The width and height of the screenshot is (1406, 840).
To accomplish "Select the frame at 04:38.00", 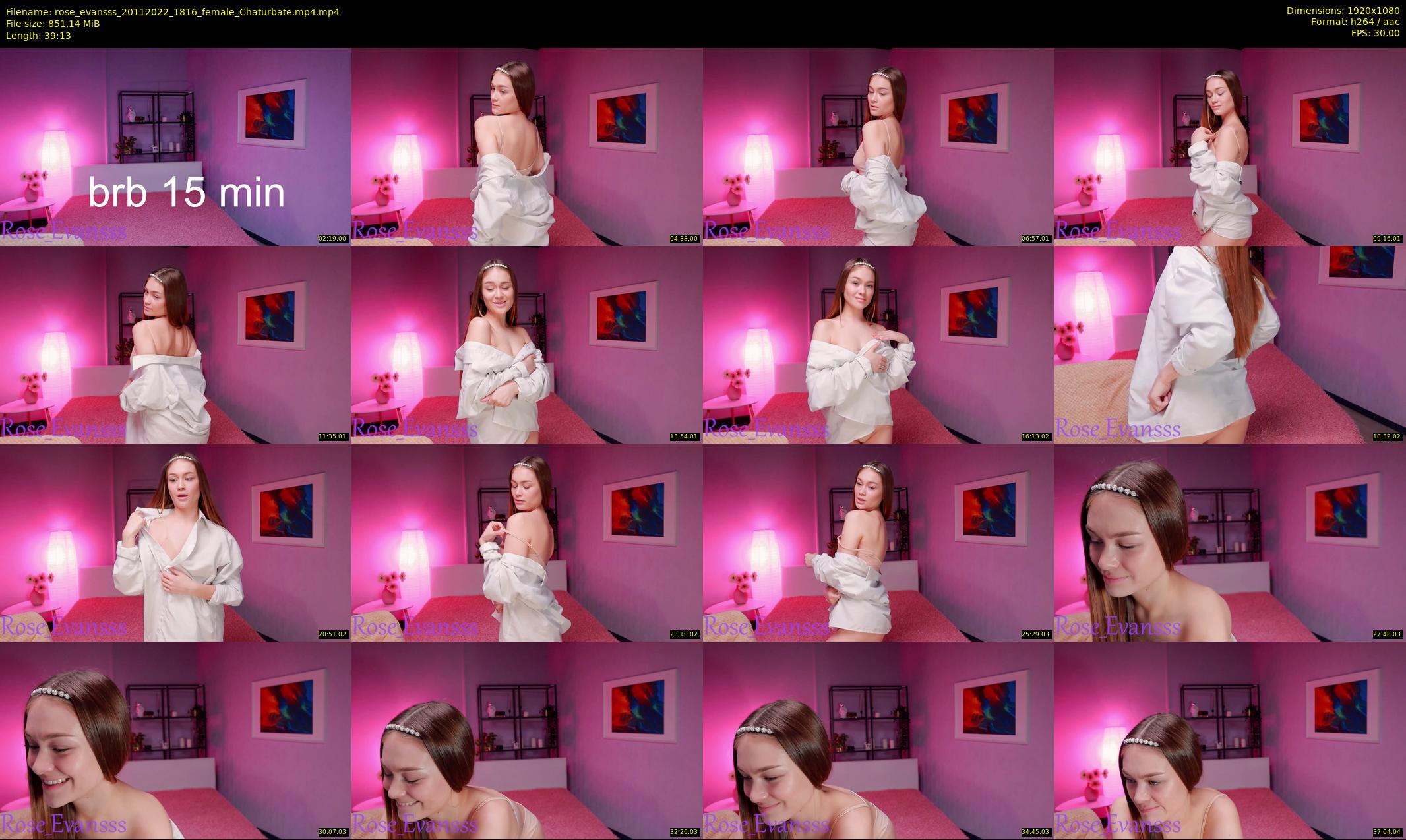I will (527, 146).
